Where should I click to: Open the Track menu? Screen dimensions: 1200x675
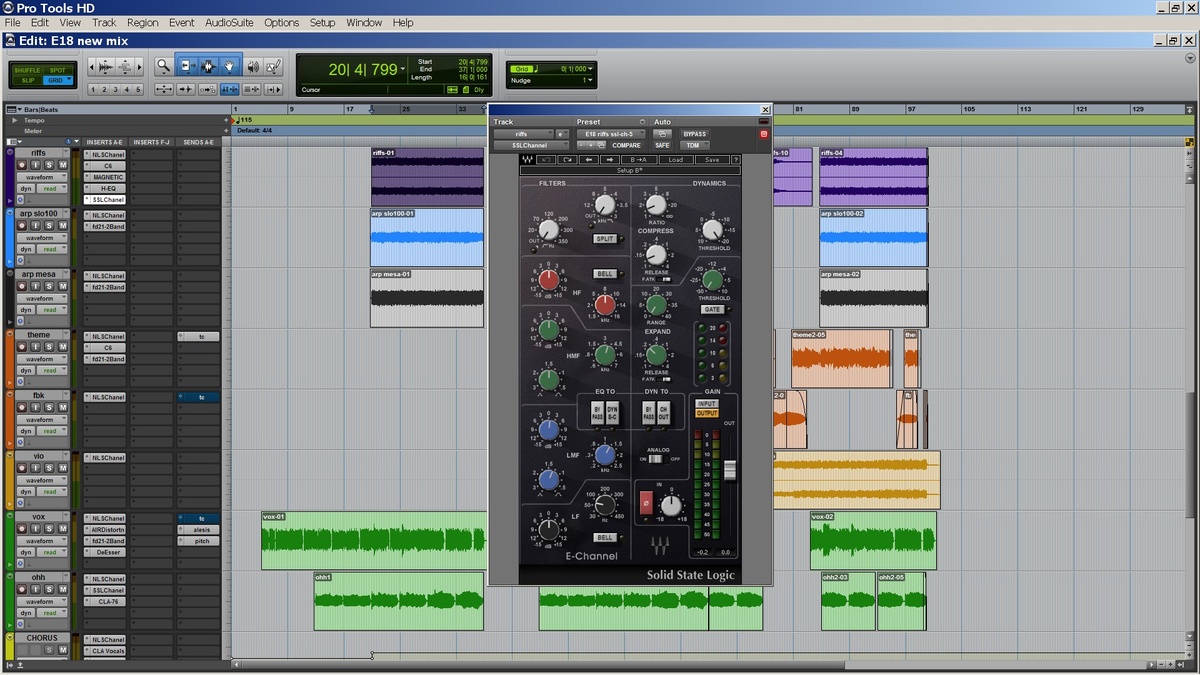[x=104, y=22]
